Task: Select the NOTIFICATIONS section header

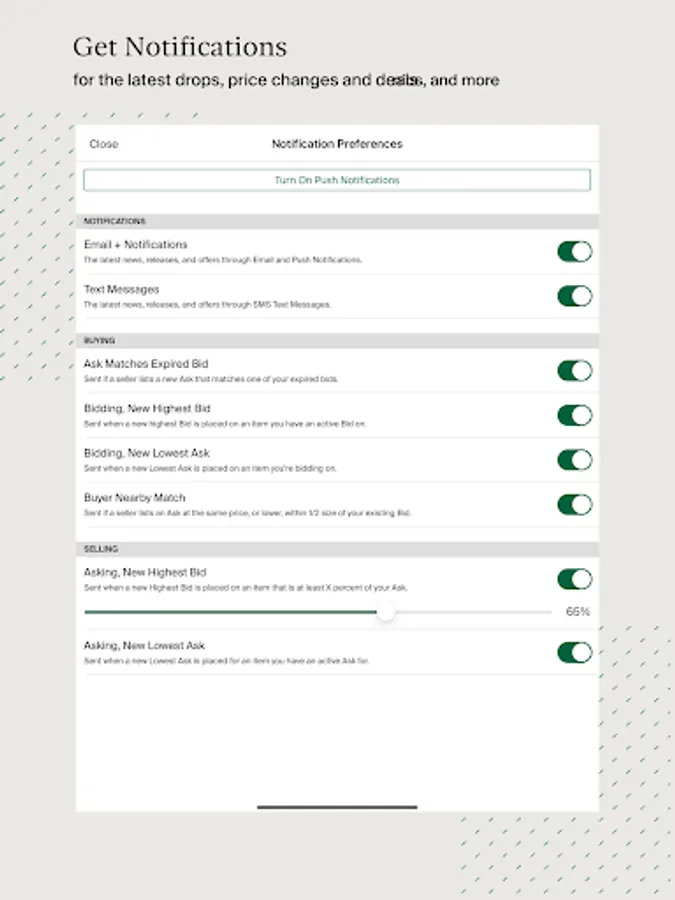Action: pyautogui.click(x=110, y=221)
